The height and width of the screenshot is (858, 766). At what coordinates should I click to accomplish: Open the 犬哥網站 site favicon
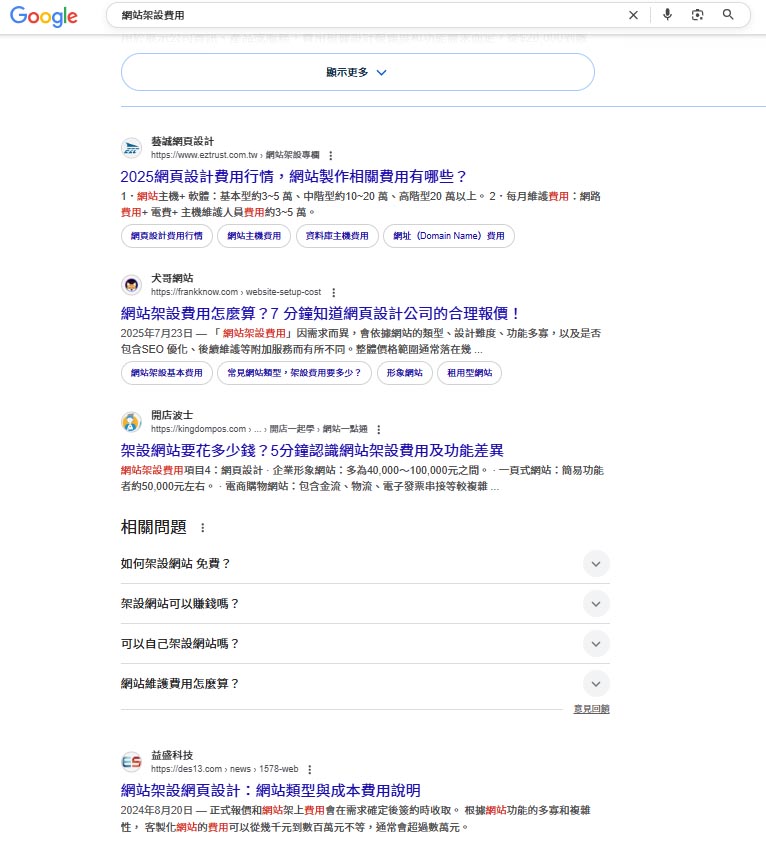pos(131,285)
